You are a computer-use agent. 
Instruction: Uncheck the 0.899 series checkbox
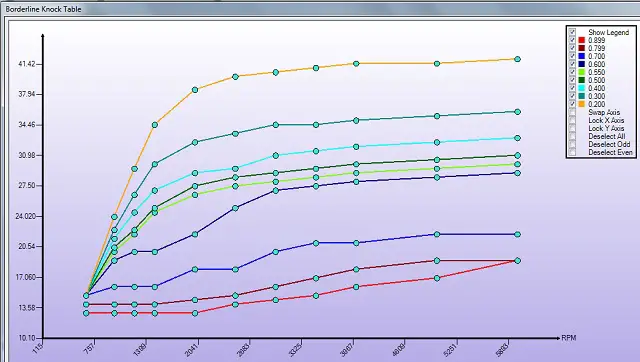coord(572,40)
